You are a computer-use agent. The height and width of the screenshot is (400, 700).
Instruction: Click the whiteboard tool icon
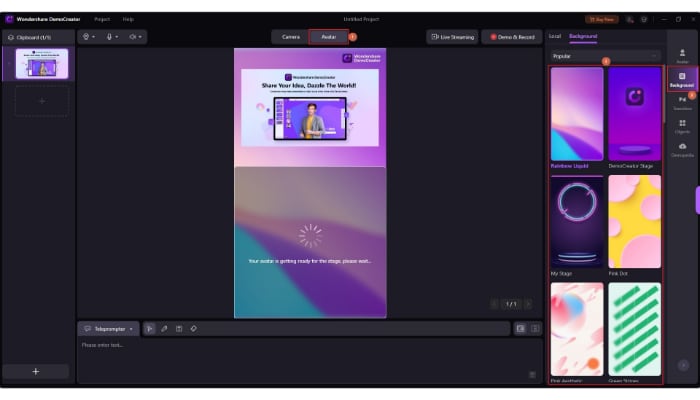pyautogui.click(x=179, y=329)
